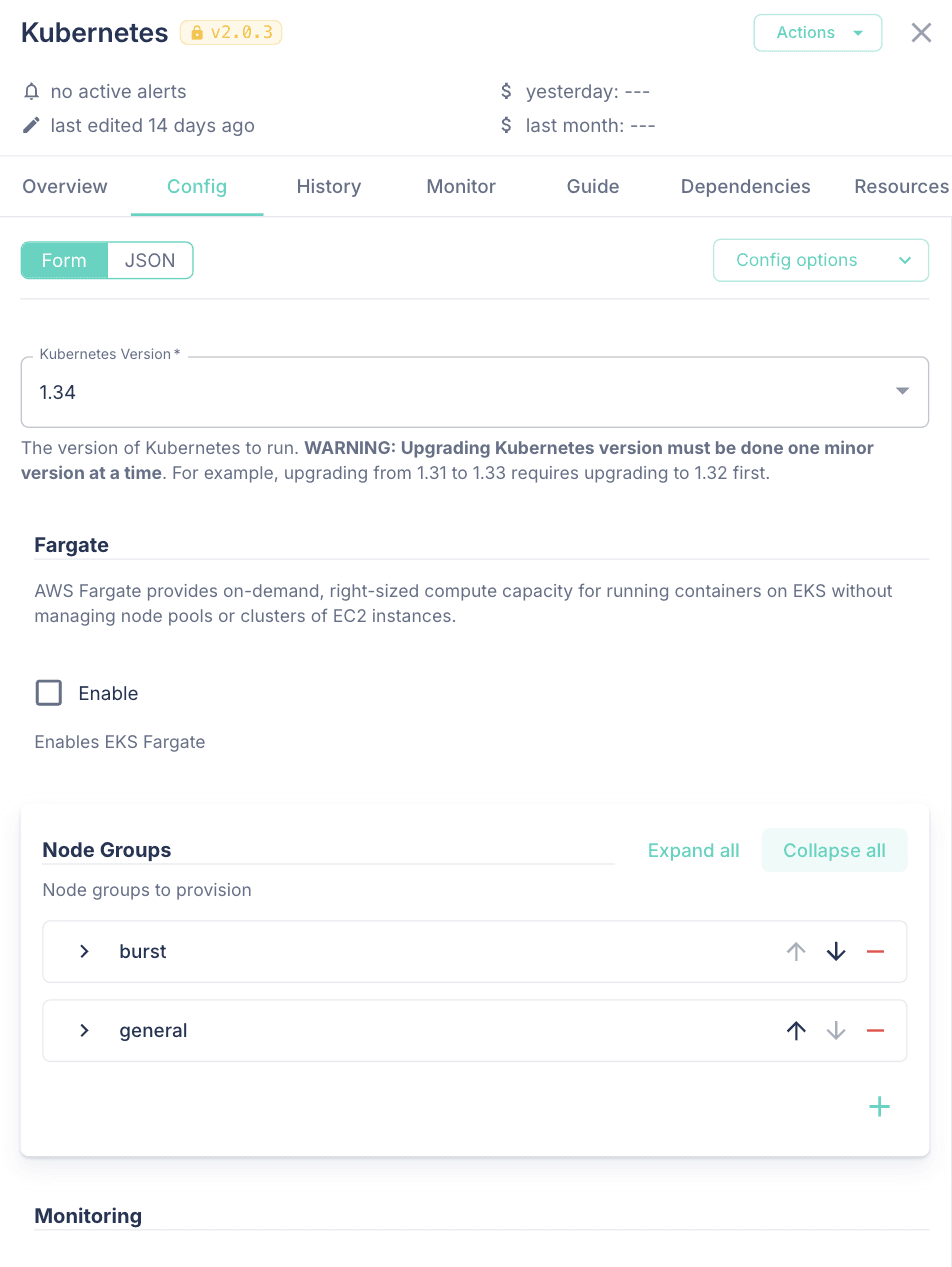Add a new node group with plus icon
Screen dimensions: 952x1267
[x=879, y=1106]
